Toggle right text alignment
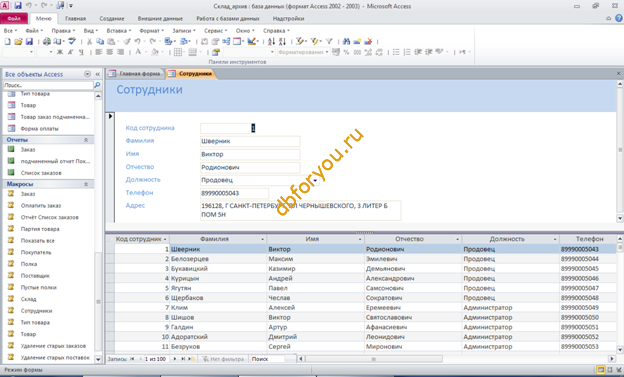Image resolution: width=624 pixels, height=377 pixels. pos(120,52)
